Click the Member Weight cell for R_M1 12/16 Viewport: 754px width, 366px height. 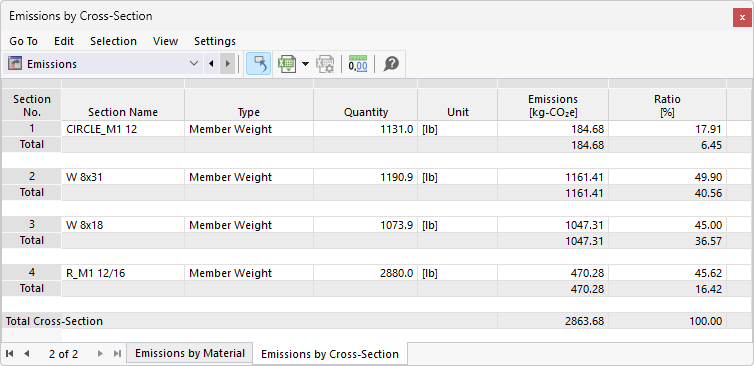click(249, 273)
